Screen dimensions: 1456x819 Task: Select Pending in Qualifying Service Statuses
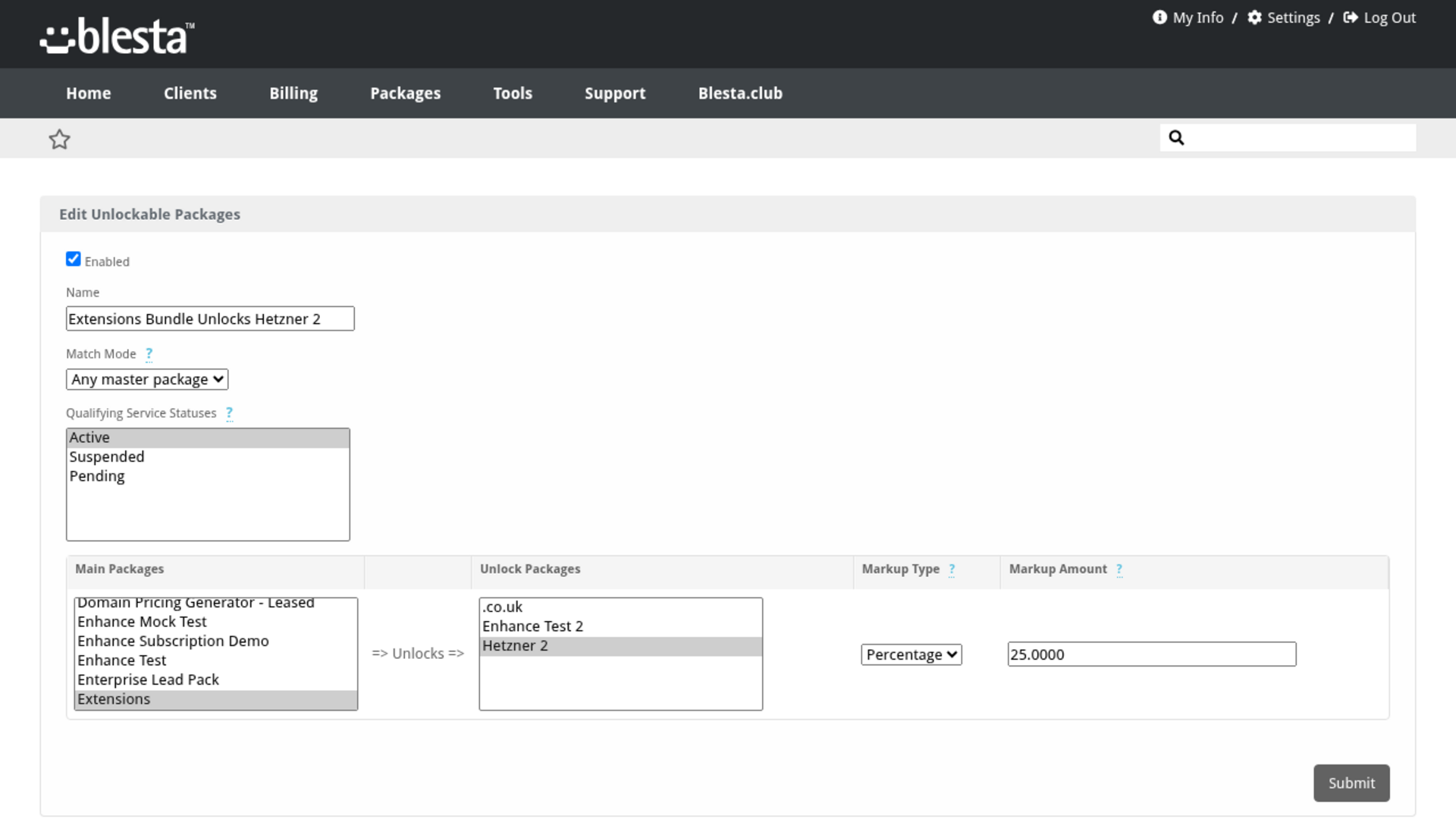point(208,476)
